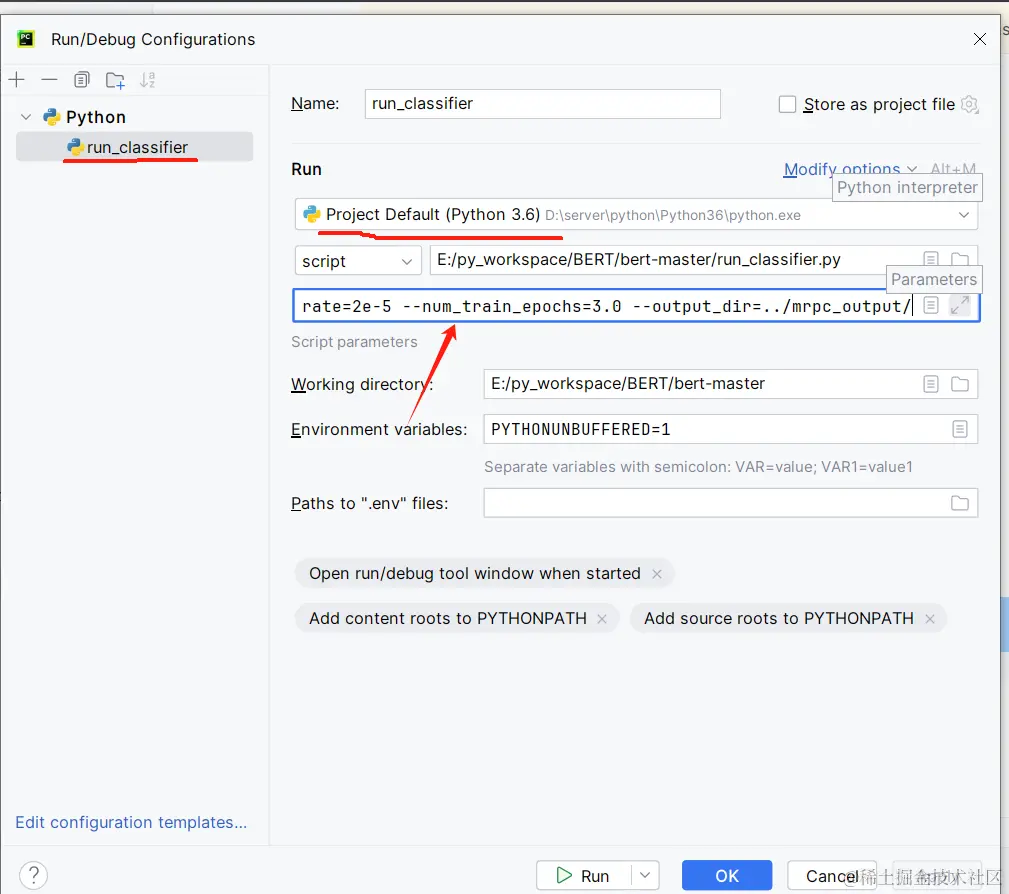Screen dimensions: 1009x894
Task: Insert macros in Working directory field
Action: pos(930,384)
